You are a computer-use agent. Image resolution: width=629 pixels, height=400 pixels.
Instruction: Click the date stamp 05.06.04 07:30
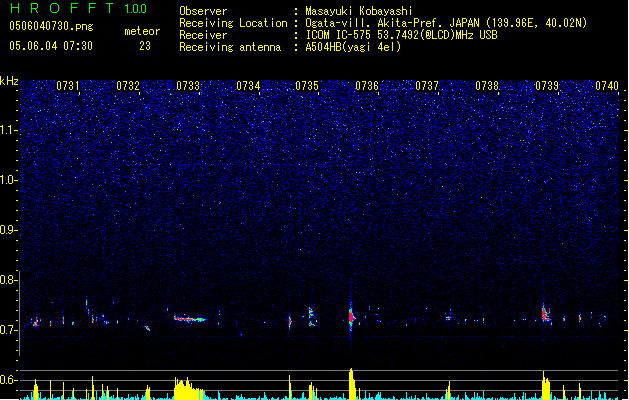click(x=51, y=46)
